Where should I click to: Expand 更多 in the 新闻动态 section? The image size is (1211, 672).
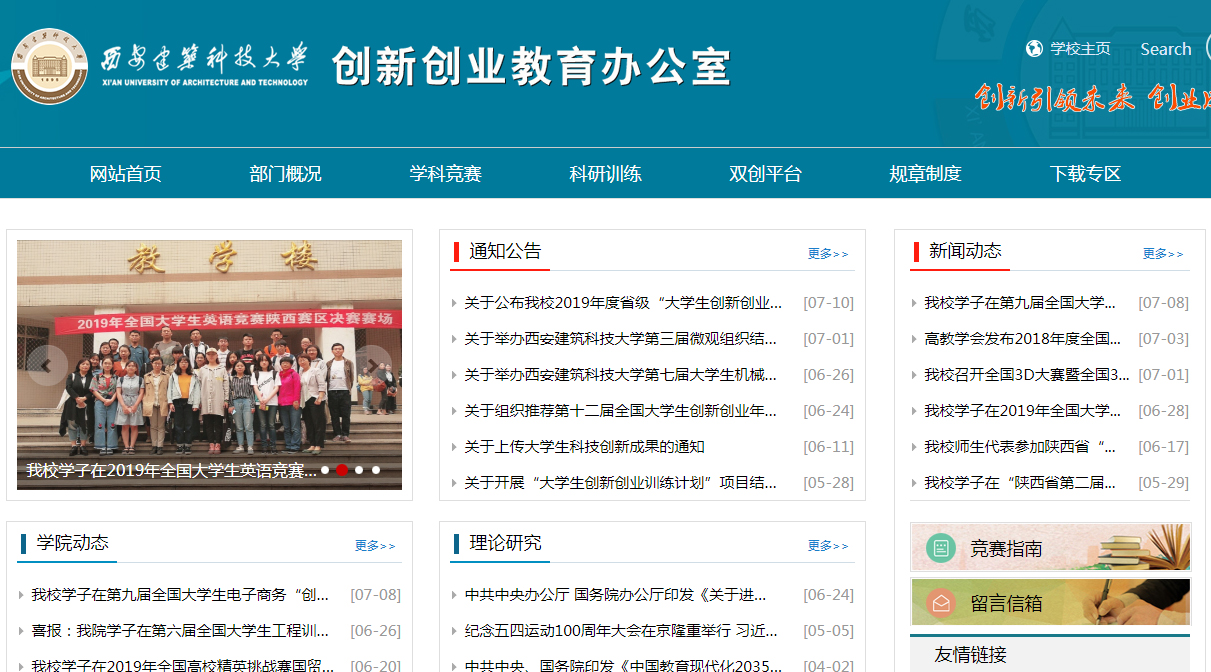pyautogui.click(x=1162, y=254)
